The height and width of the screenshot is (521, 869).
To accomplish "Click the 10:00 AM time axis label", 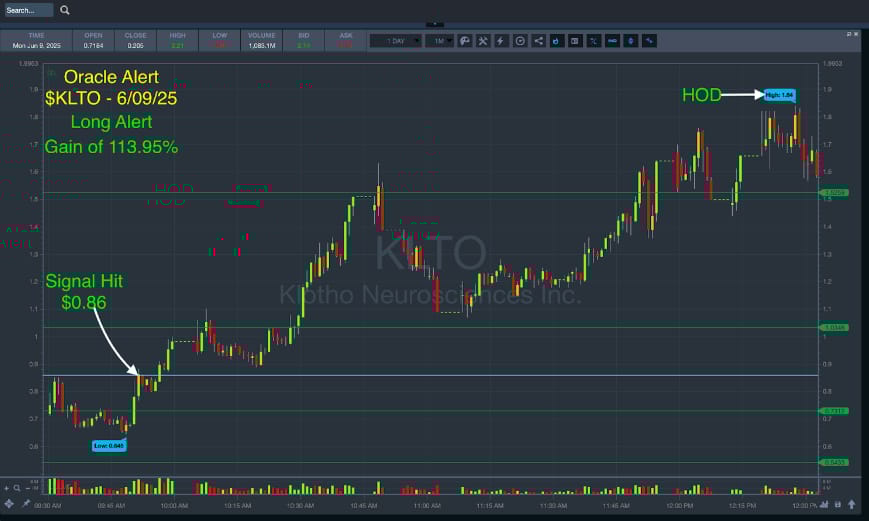I will click(174, 505).
